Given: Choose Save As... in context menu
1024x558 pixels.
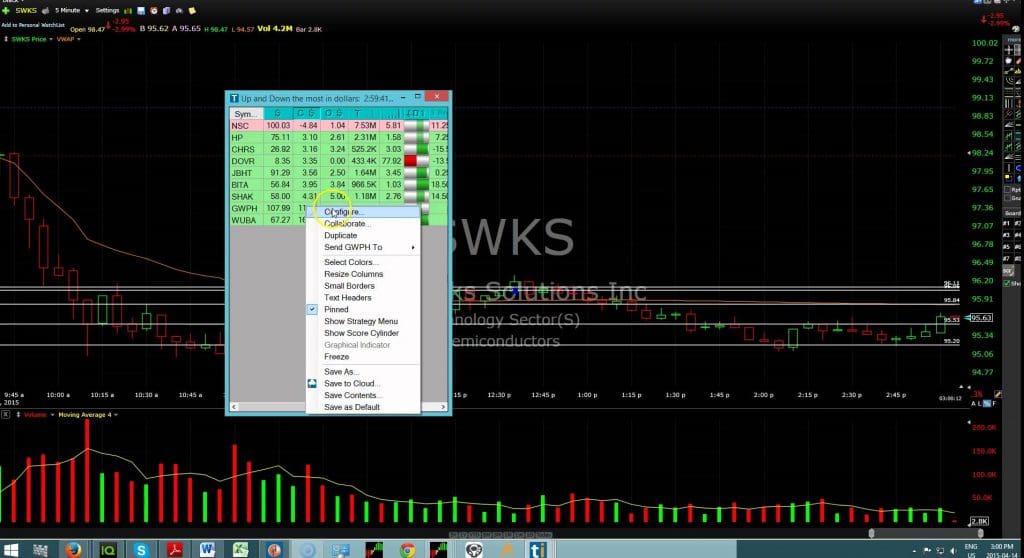Looking at the screenshot, I should [x=363, y=372].
